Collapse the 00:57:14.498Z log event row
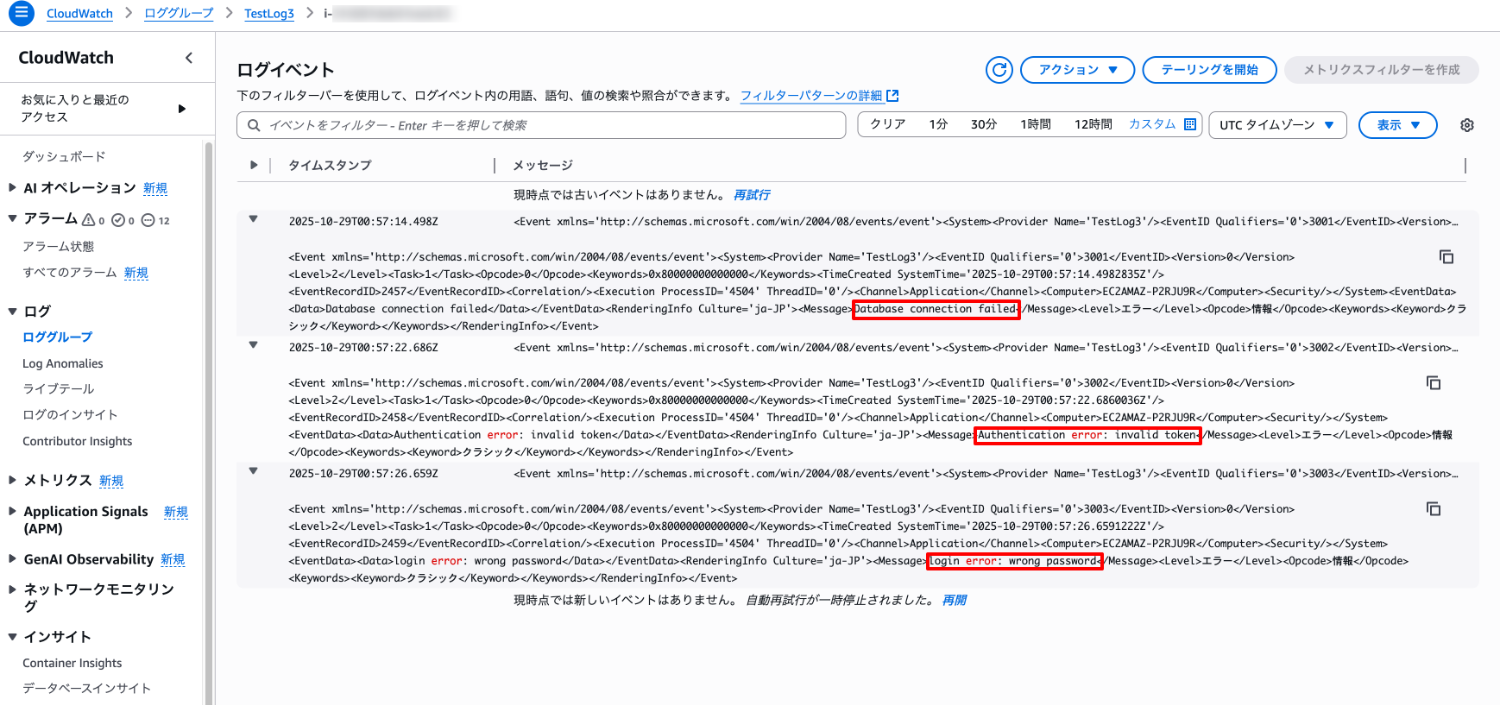 pyautogui.click(x=253, y=219)
